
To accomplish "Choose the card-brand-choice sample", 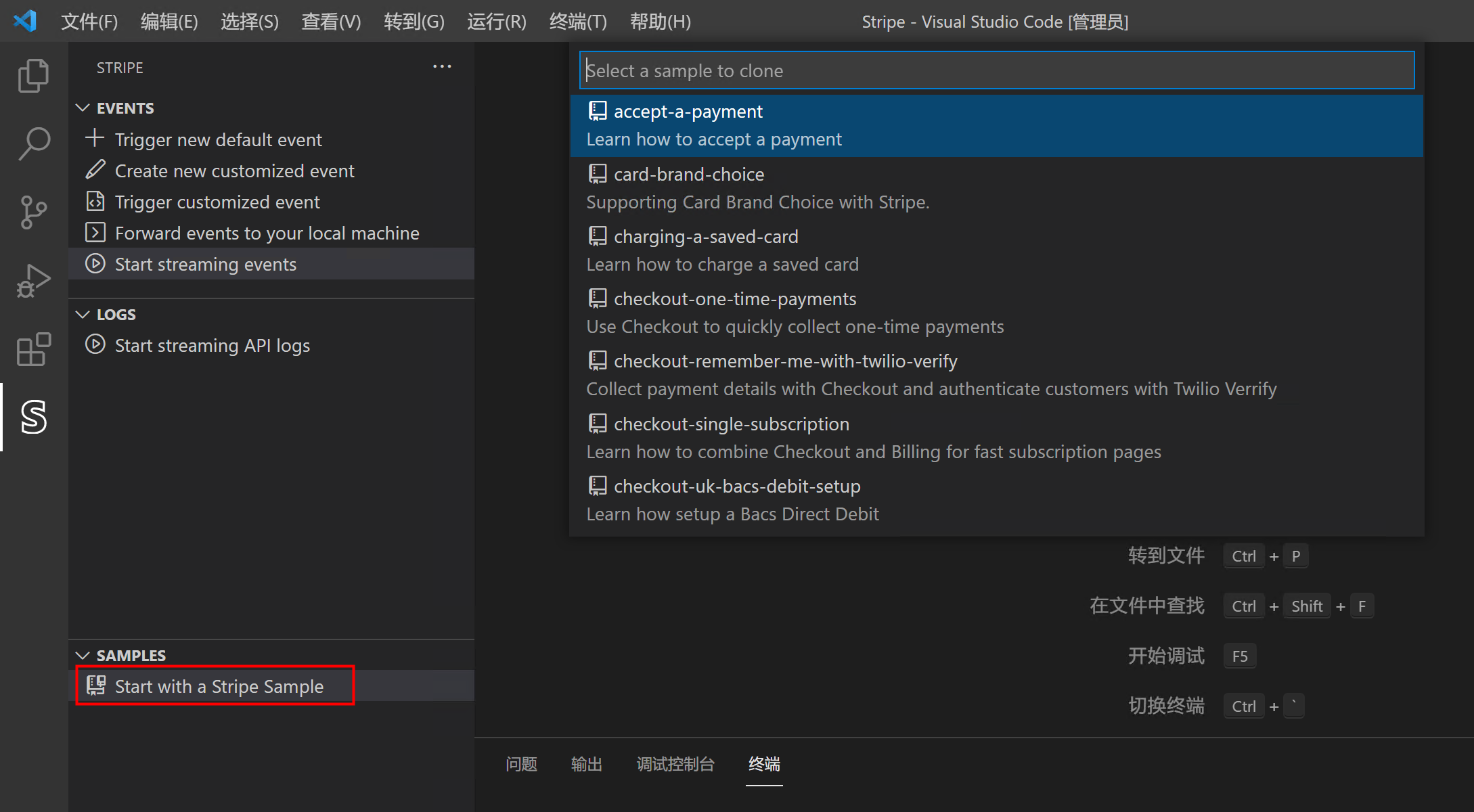I will coord(996,188).
